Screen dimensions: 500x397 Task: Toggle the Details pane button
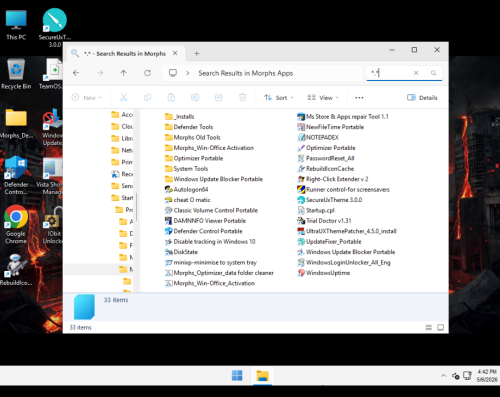coord(422,97)
